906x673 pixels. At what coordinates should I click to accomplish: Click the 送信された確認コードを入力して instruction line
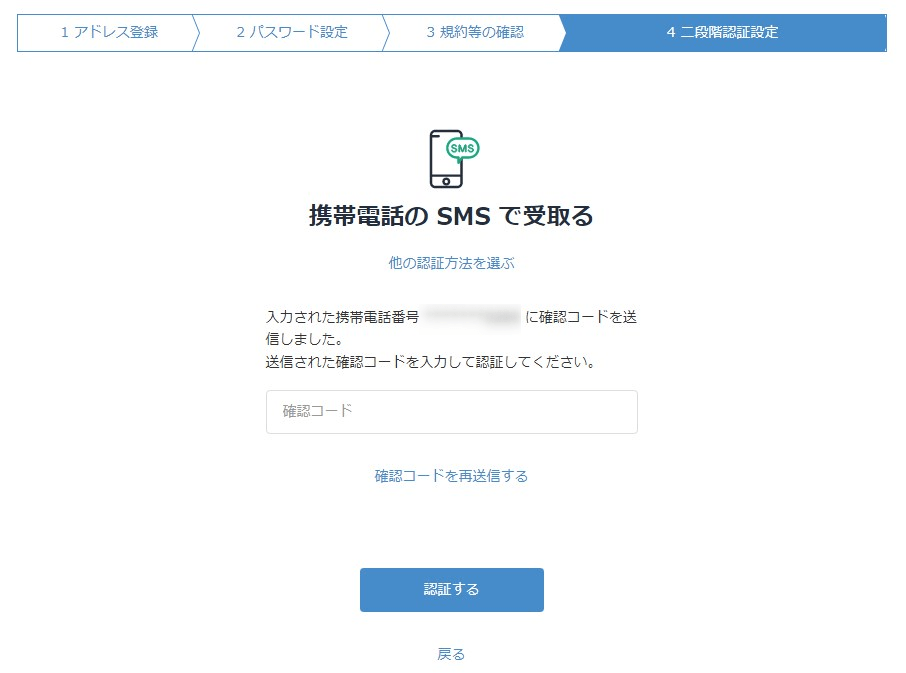pos(430,362)
